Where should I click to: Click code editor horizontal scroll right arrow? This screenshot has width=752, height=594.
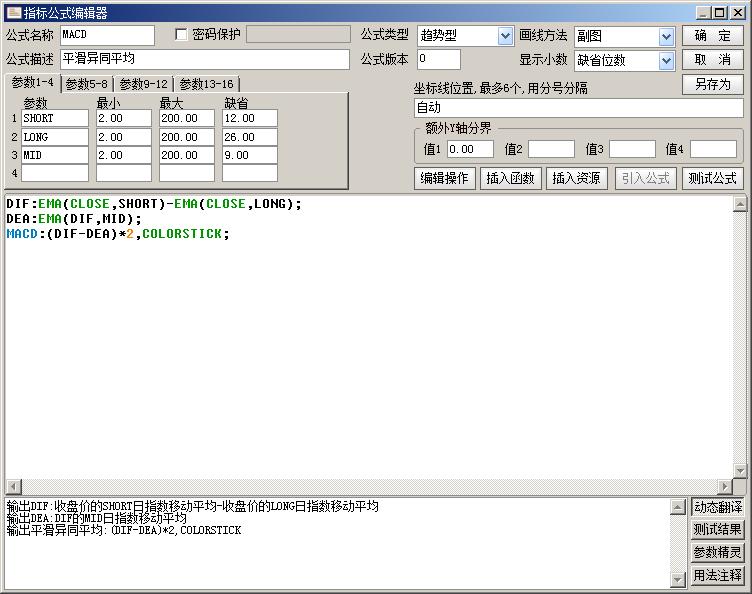tap(725, 487)
